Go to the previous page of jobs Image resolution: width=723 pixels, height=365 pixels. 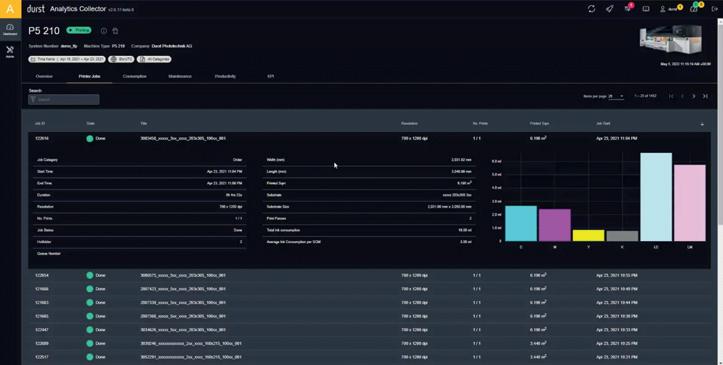682,96
